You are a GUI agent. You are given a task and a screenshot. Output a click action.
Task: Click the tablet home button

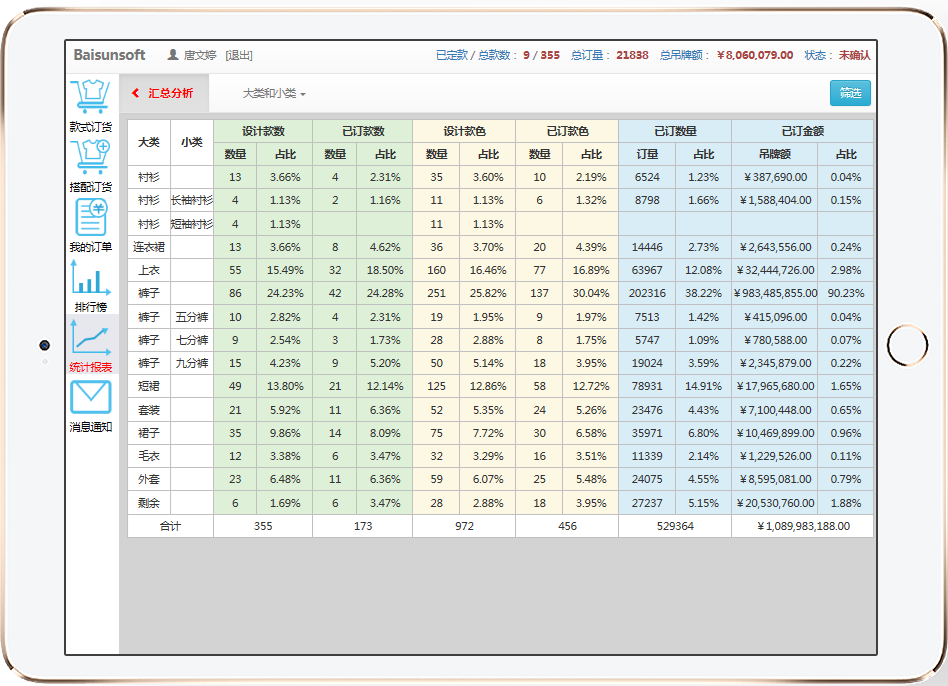(907, 345)
